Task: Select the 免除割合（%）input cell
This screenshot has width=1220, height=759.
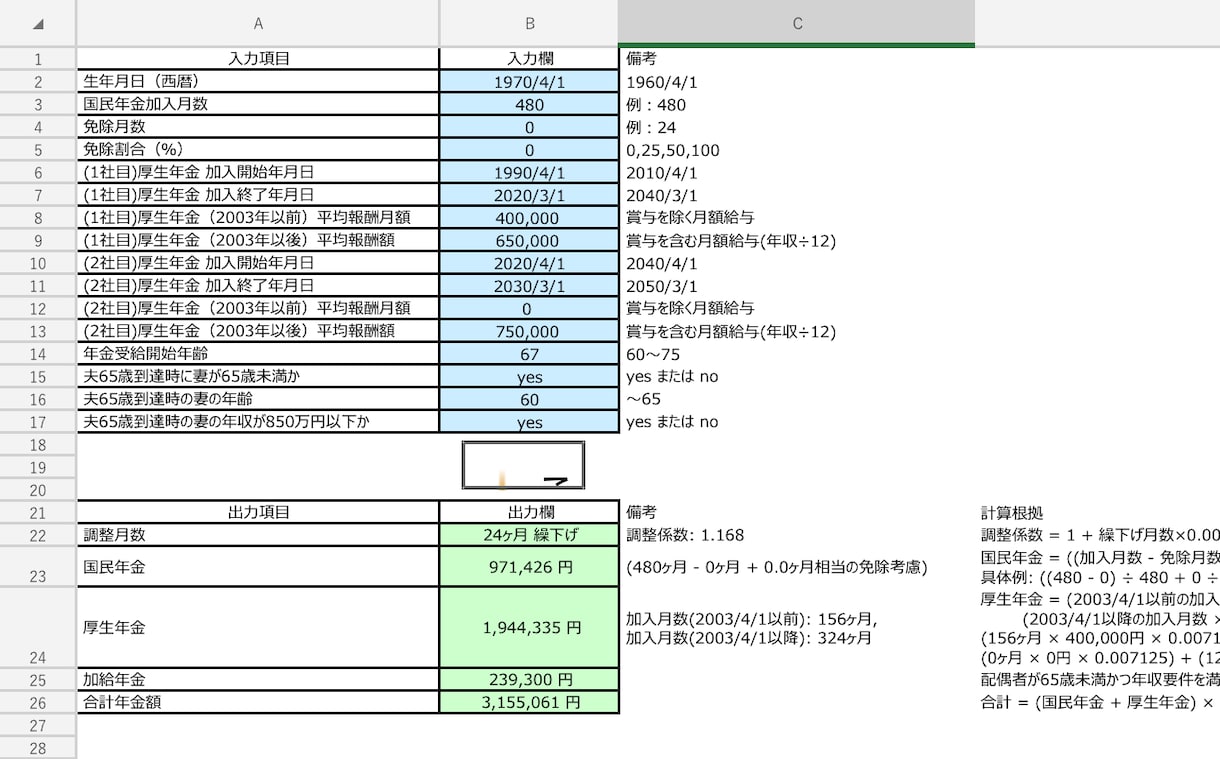Action: tap(529, 150)
